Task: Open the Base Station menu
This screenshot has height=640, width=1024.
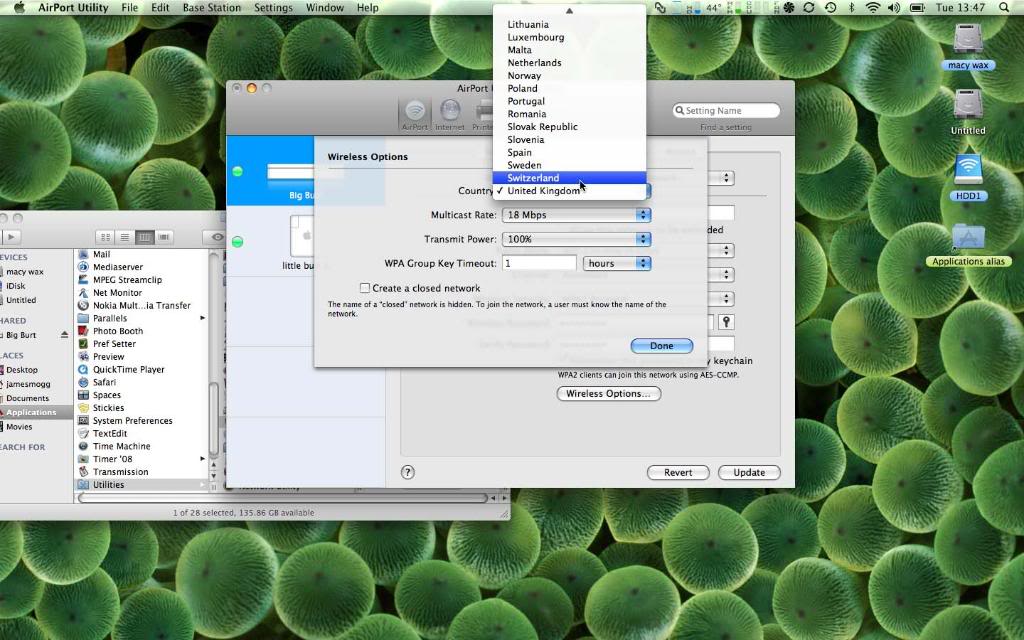Action: [x=212, y=8]
